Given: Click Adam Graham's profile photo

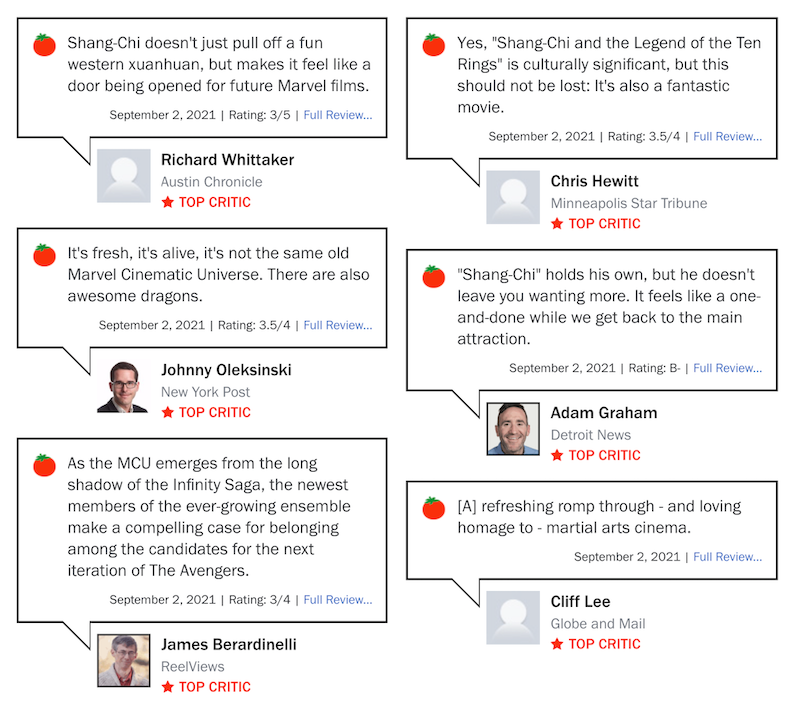Looking at the screenshot, I should [513, 429].
